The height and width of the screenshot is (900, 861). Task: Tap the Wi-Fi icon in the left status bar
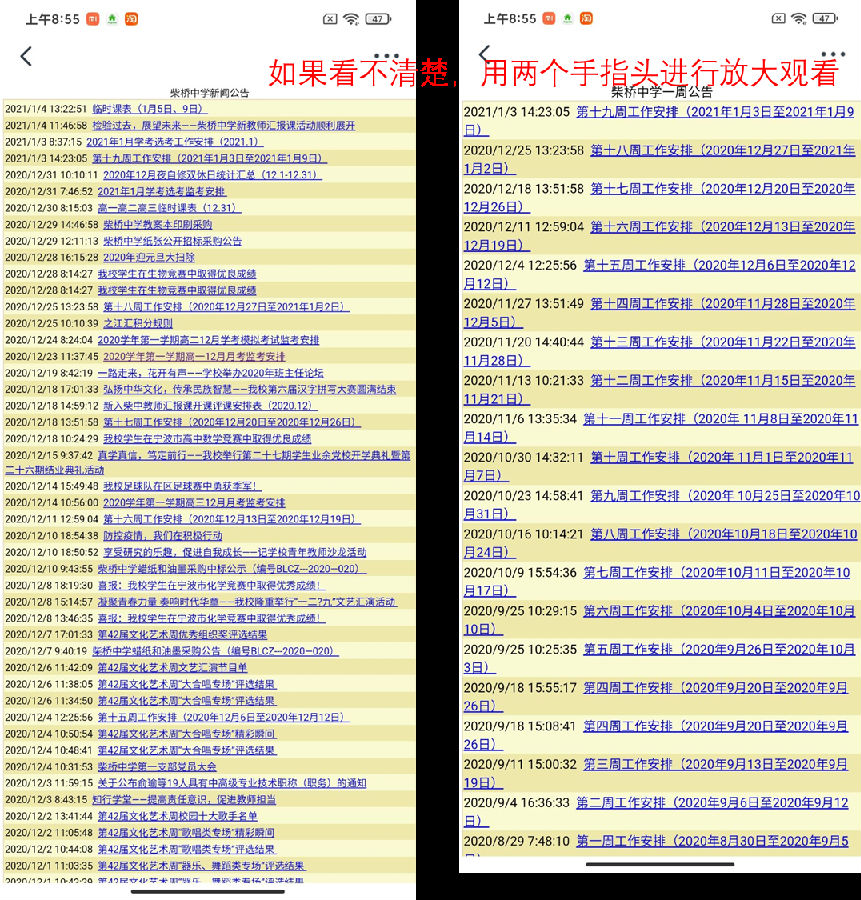pos(351,19)
